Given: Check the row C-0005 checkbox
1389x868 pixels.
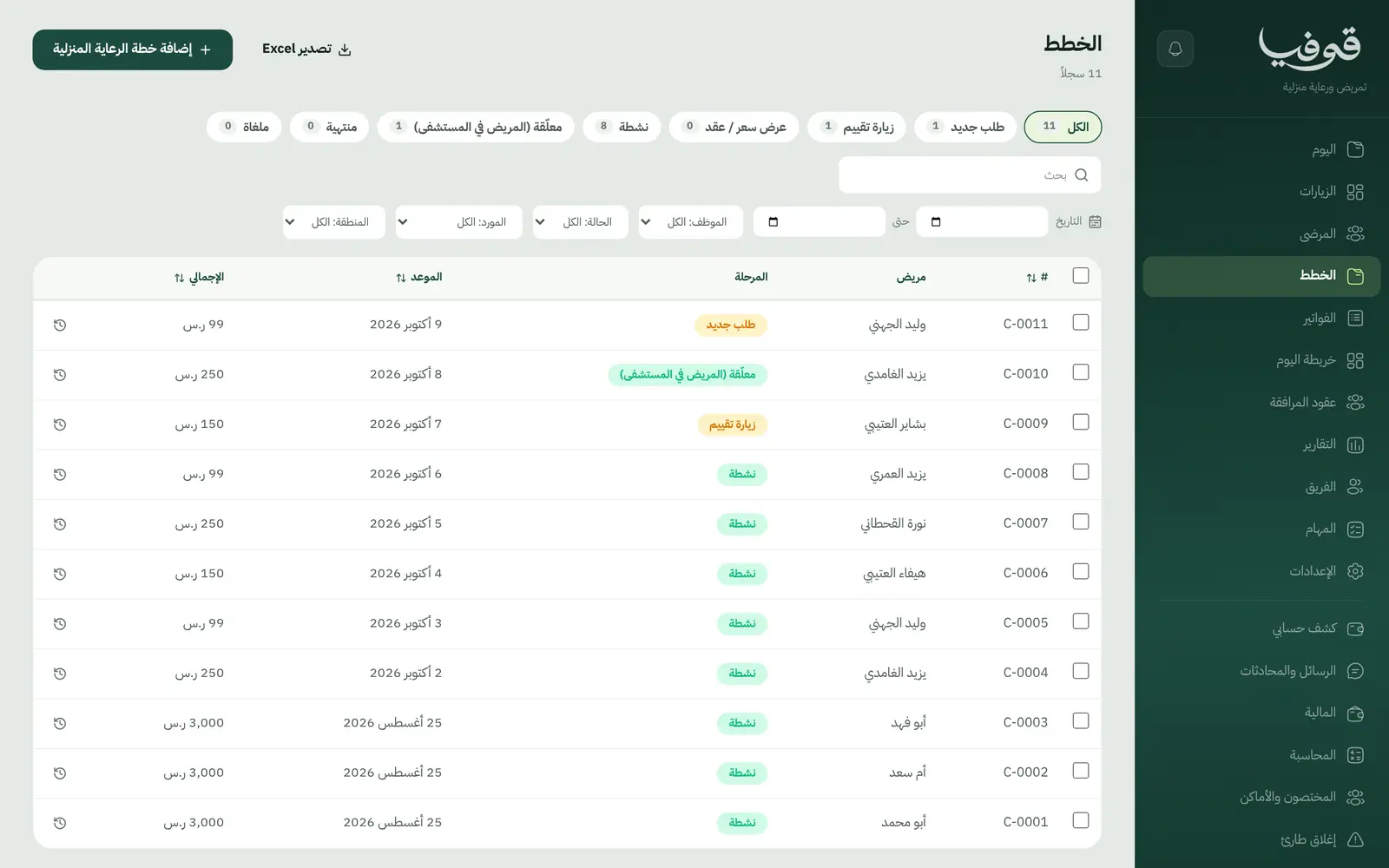Looking at the screenshot, I should [1081, 621].
